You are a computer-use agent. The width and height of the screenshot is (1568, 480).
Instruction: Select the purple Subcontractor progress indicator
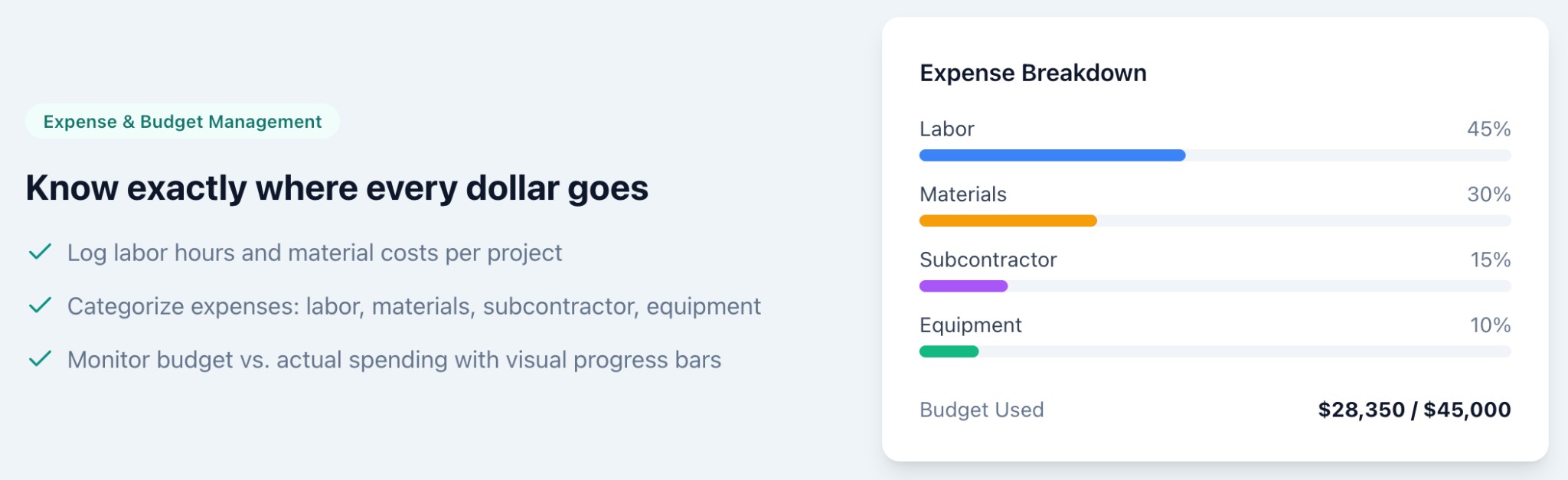tap(963, 286)
